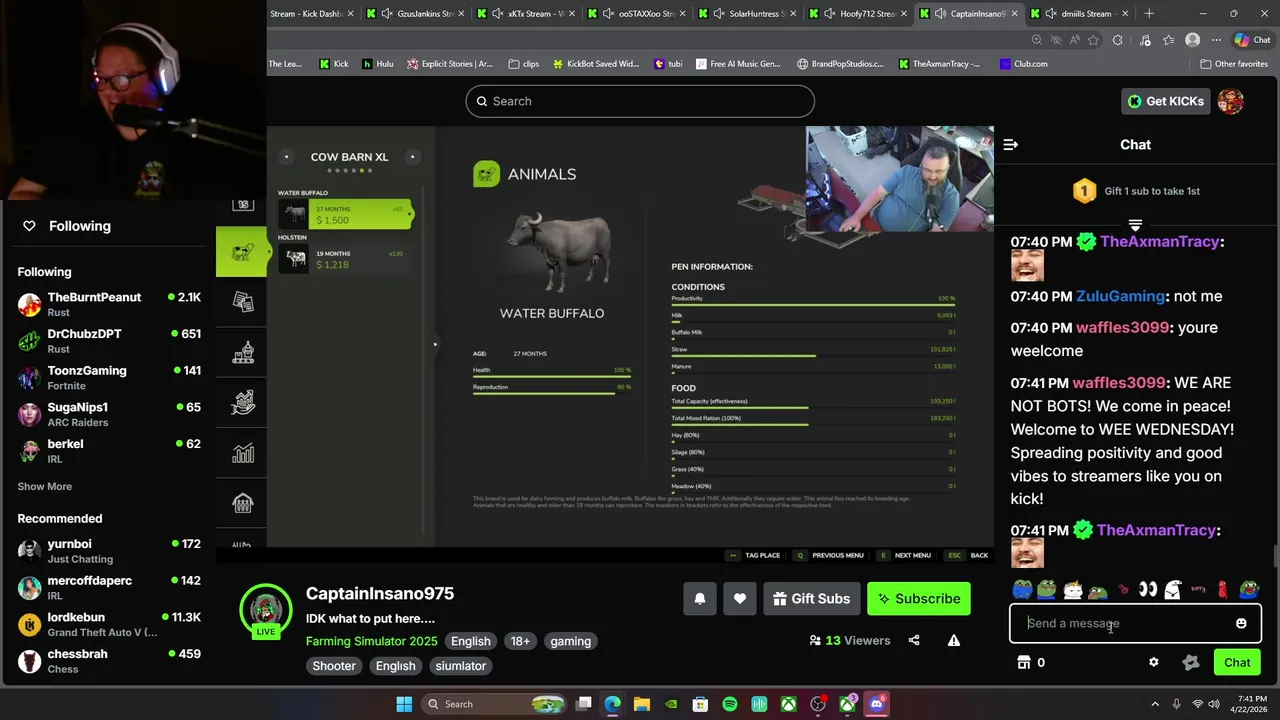Select the 'sorry' emote in quick emote row
The height and width of the screenshot is (720, 1280).
tap(1198, 590)
